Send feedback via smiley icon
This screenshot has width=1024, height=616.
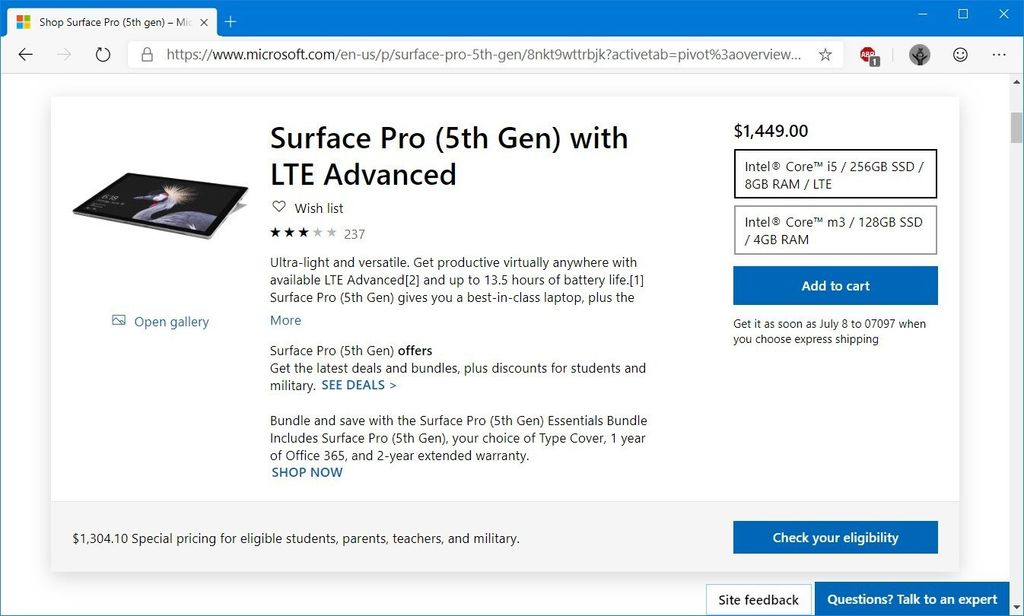[x=959, y=55]
